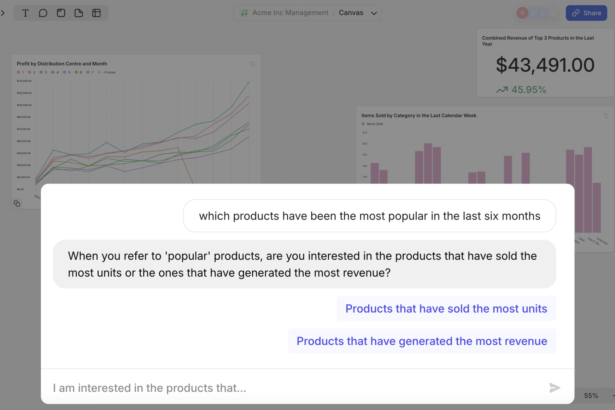Click the send arrow icon

coord(555,388)
